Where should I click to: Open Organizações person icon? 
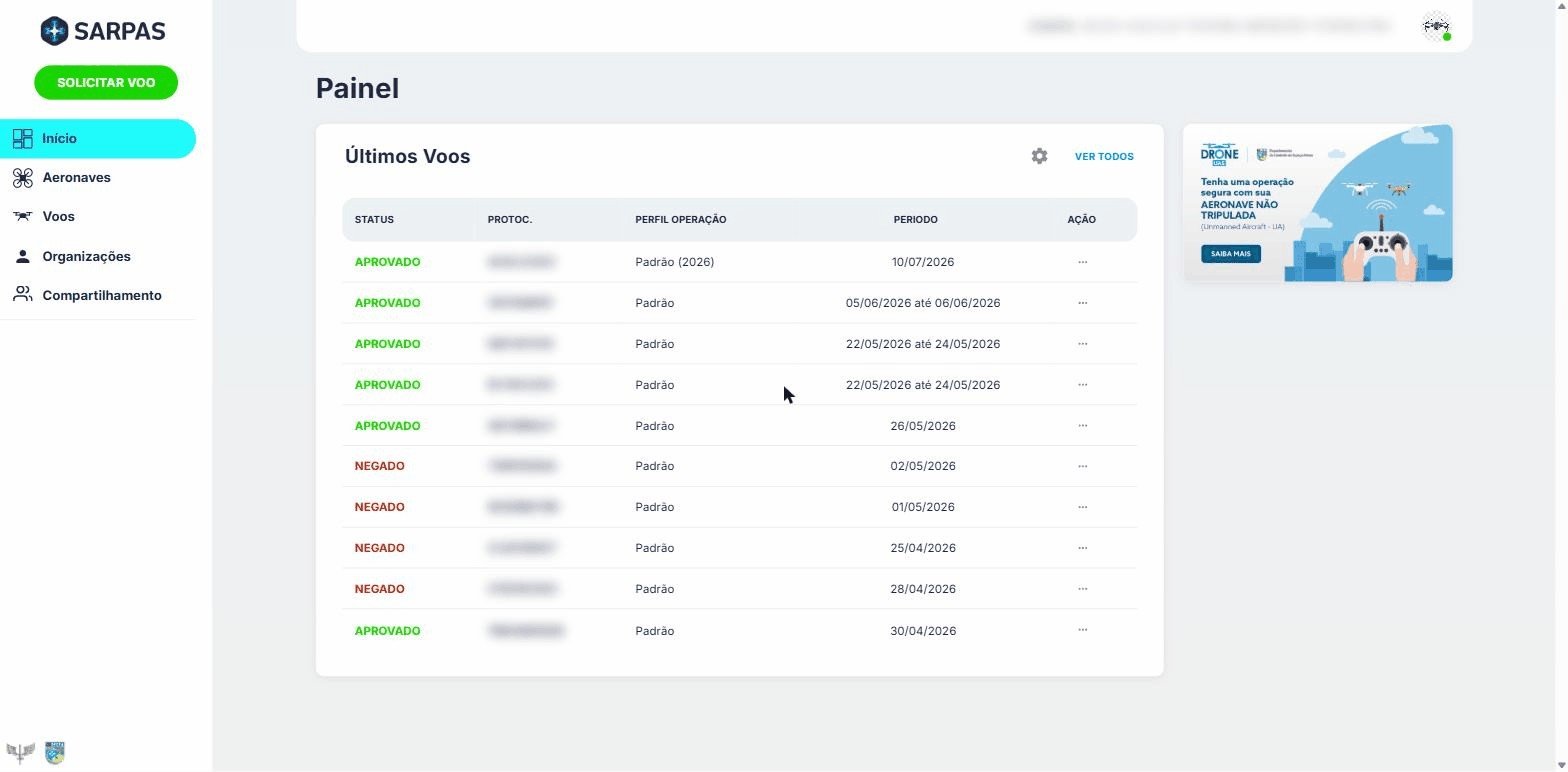pyautogui.click(x=22, y=256)
